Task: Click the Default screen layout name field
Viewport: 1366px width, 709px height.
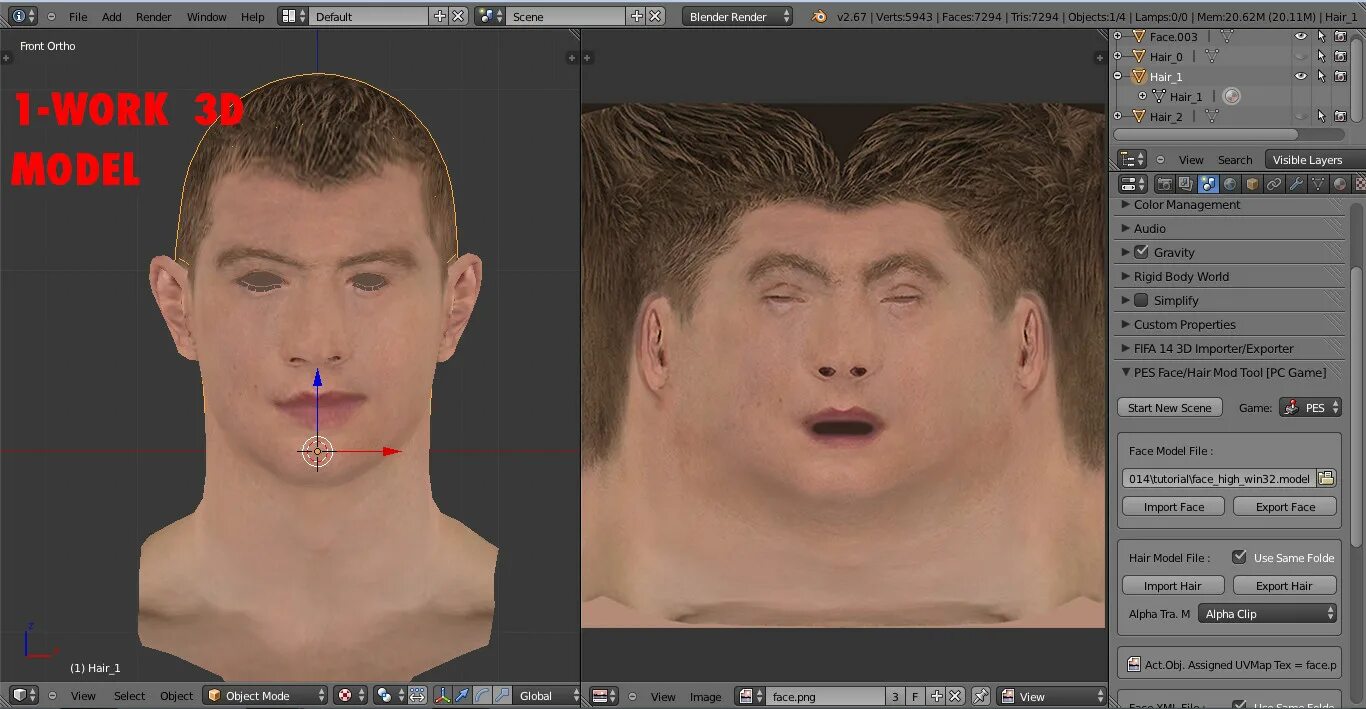Action: (369, 16)
